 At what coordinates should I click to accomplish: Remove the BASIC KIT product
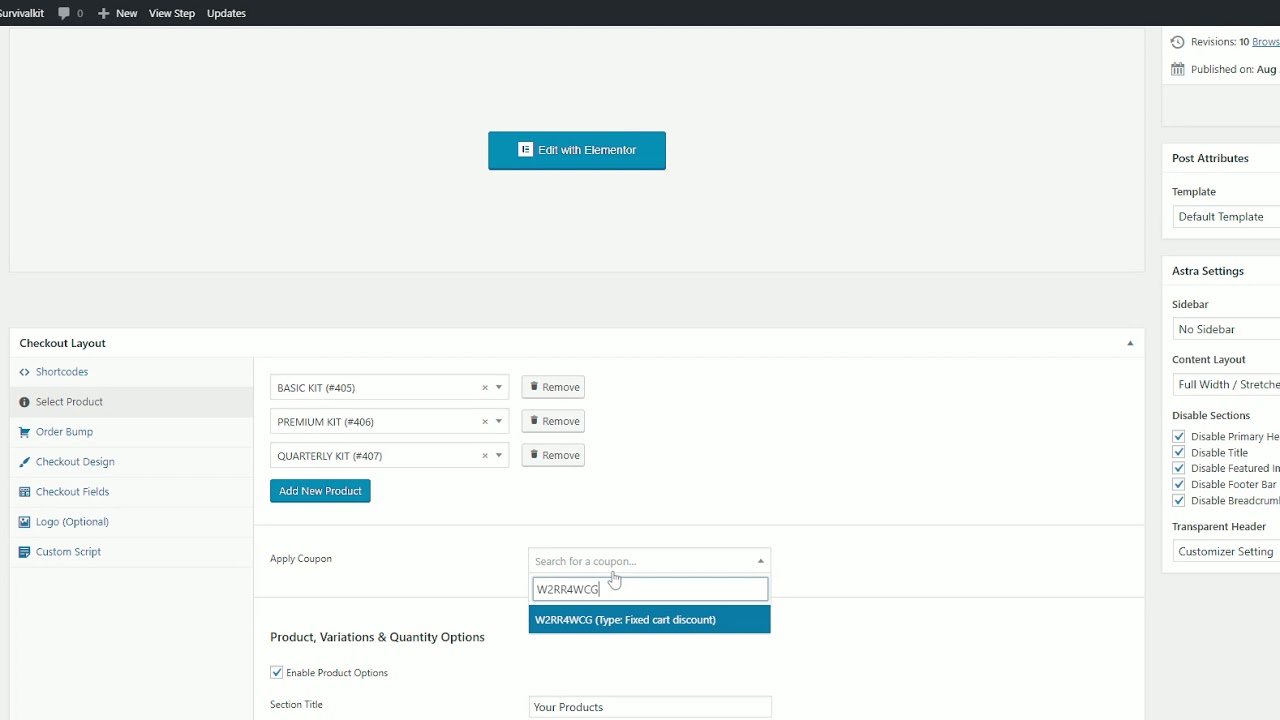pos(553,387)
